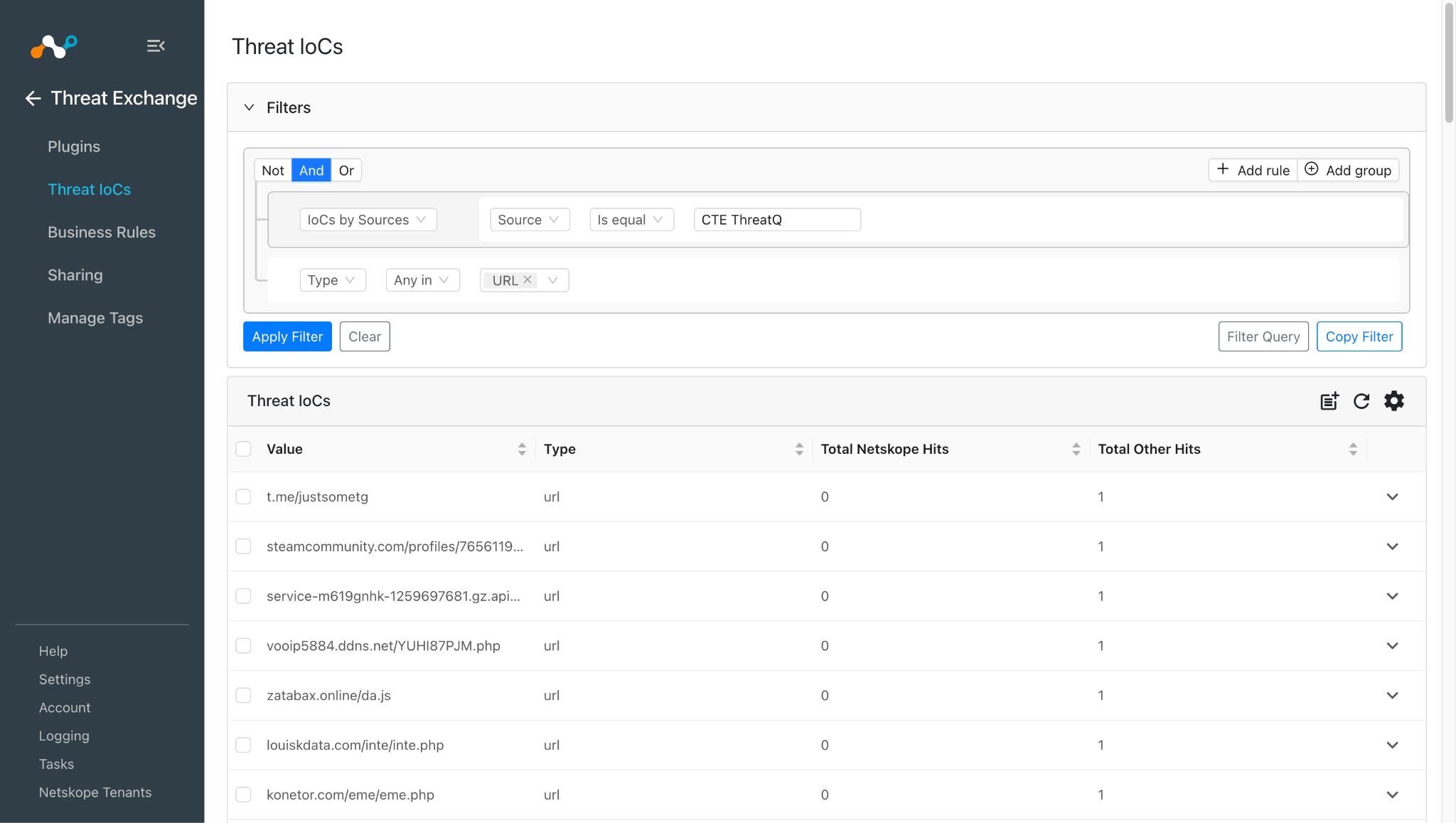Expand the vooip5884.ddns.net row details

pyautogui.click(x=1392, y=646)
